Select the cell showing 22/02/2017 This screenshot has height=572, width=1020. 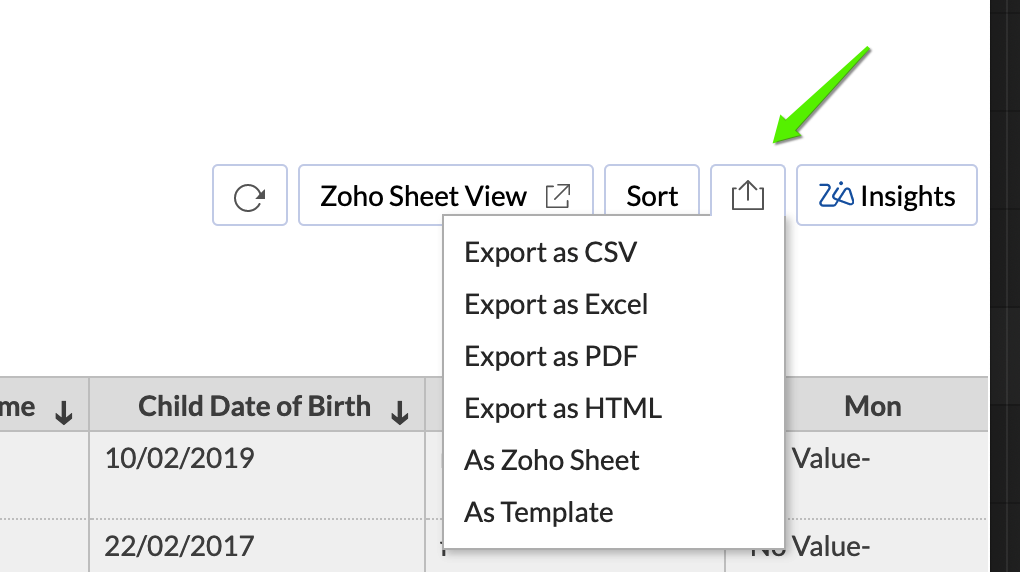tap(257, 545)
